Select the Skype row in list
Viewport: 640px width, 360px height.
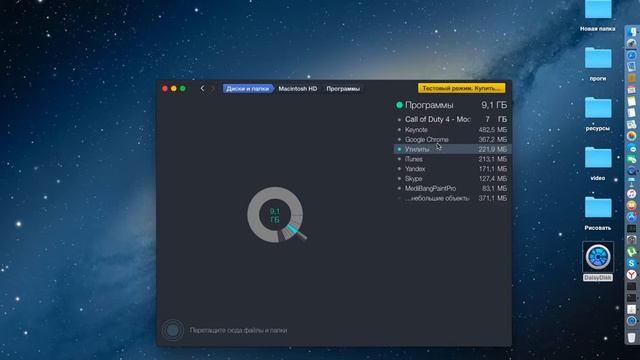(452, 179)
